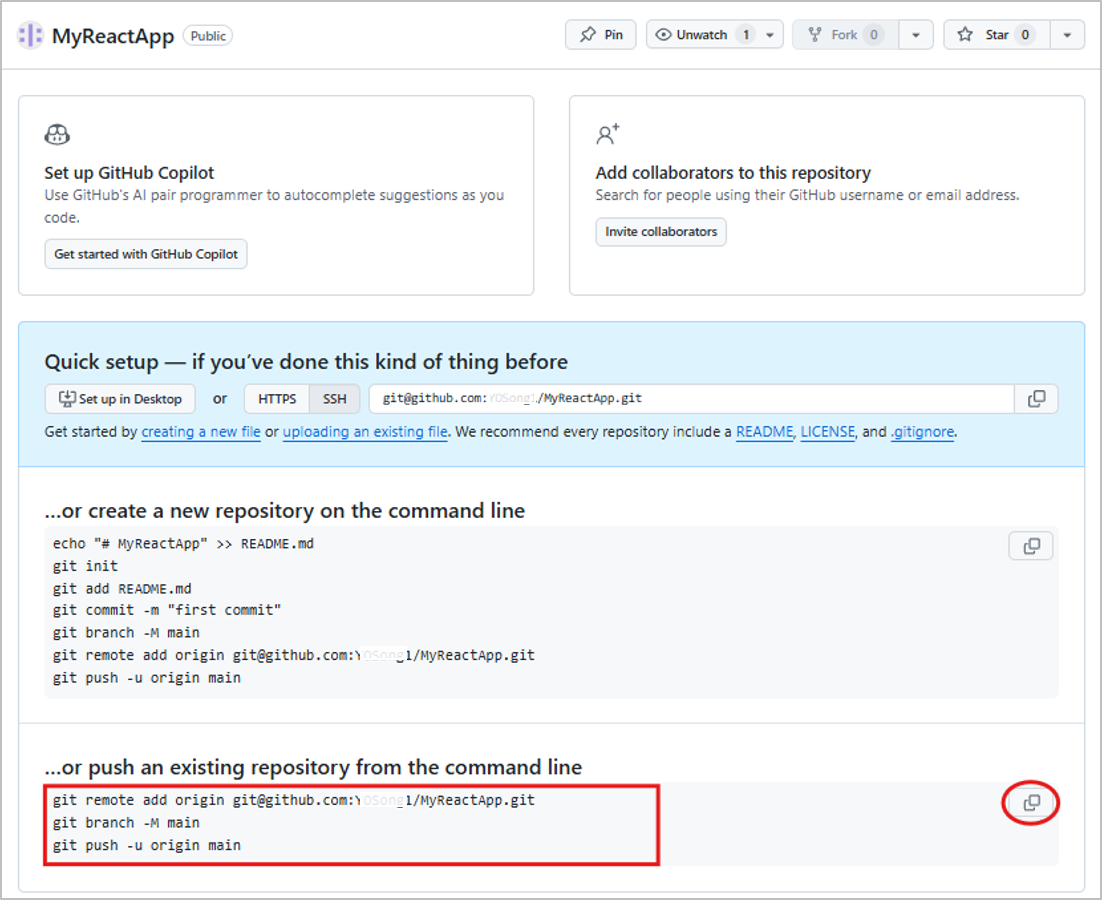
Task: Click Add collaborators to this repository heading
Action: point(733,173)
